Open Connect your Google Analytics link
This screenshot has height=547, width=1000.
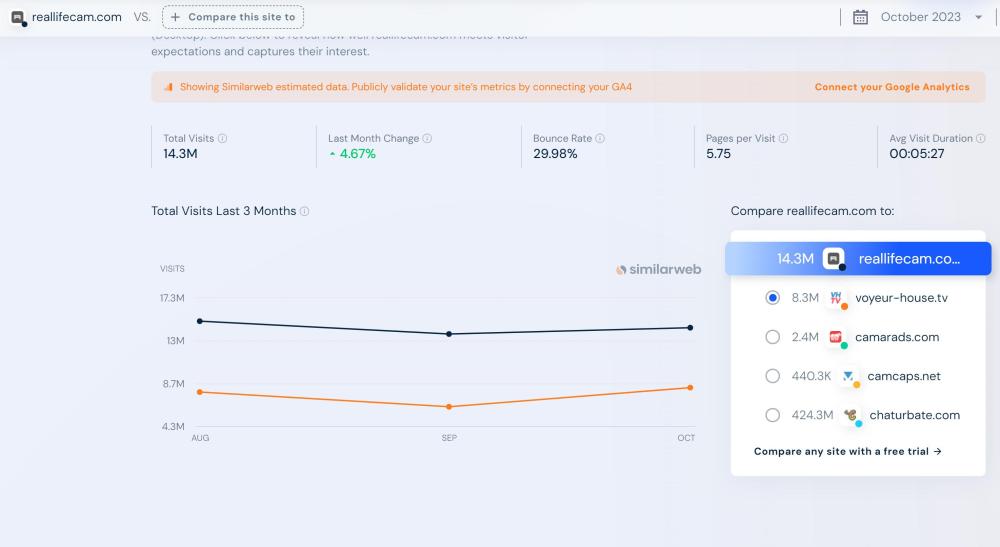892,87
